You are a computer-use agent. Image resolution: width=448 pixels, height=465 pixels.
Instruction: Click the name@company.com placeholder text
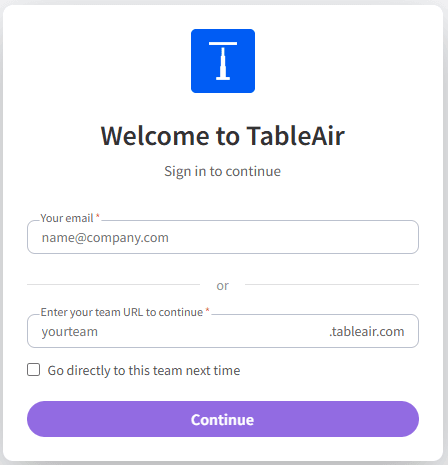point(105,238)
